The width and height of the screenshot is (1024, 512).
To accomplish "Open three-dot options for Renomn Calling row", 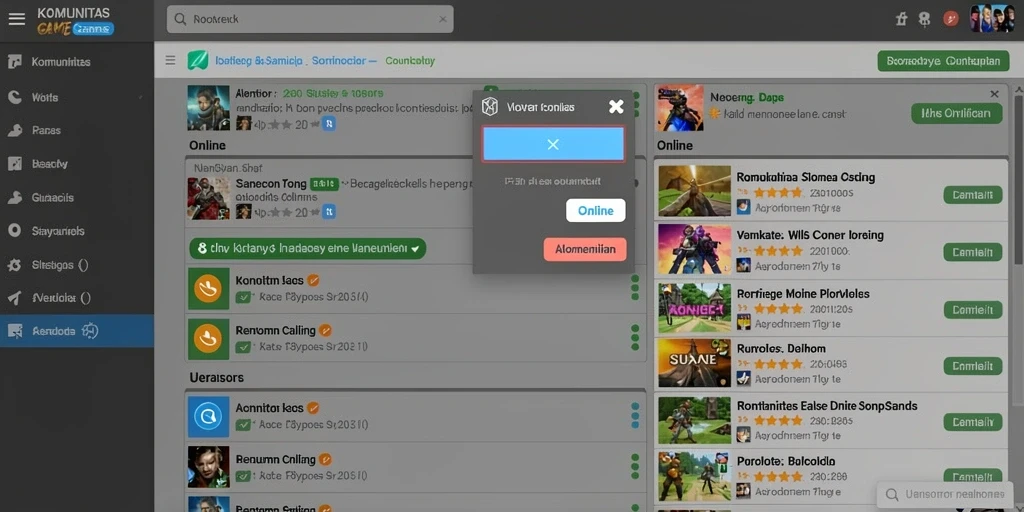I will coord(635,338).
